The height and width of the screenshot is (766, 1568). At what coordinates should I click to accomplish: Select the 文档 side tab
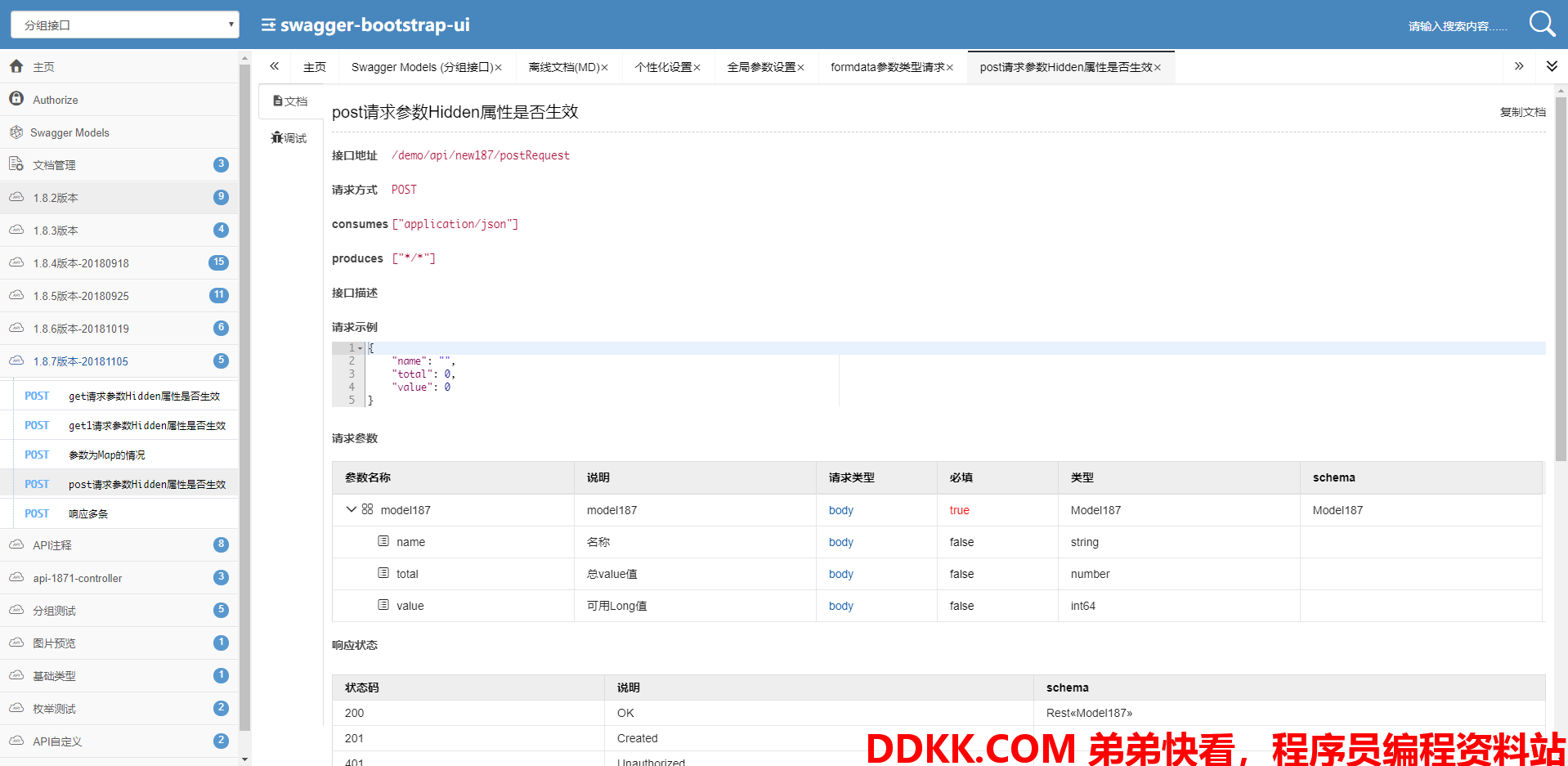tap(290, 101)
